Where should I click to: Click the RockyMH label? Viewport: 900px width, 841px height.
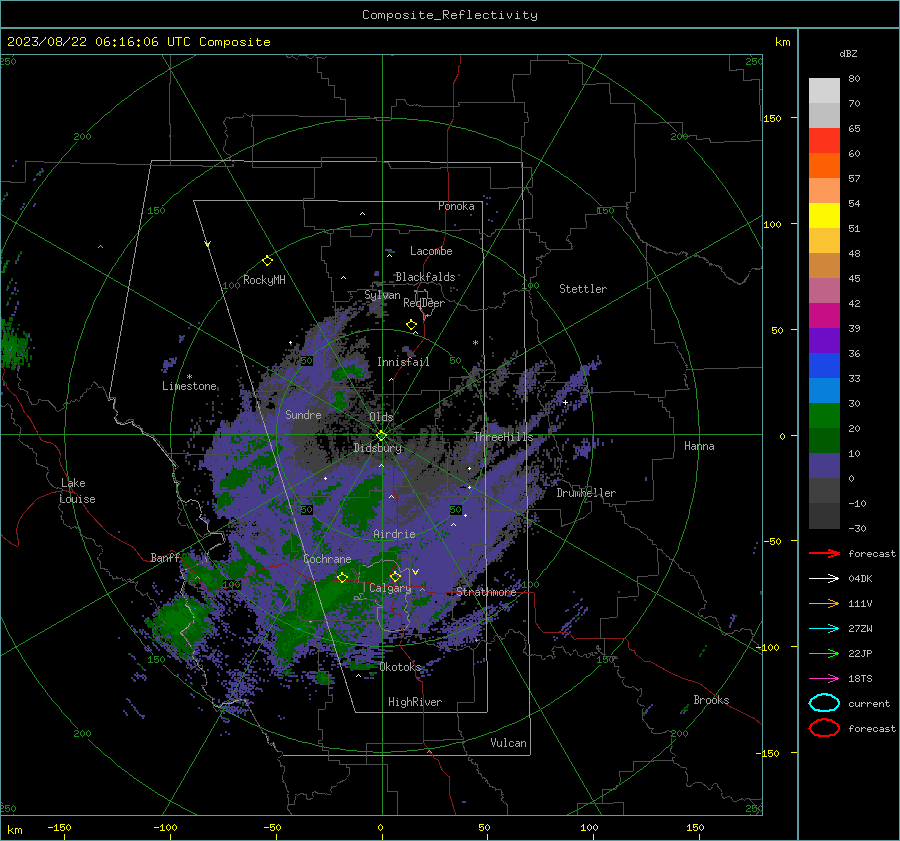click(264, 280)
